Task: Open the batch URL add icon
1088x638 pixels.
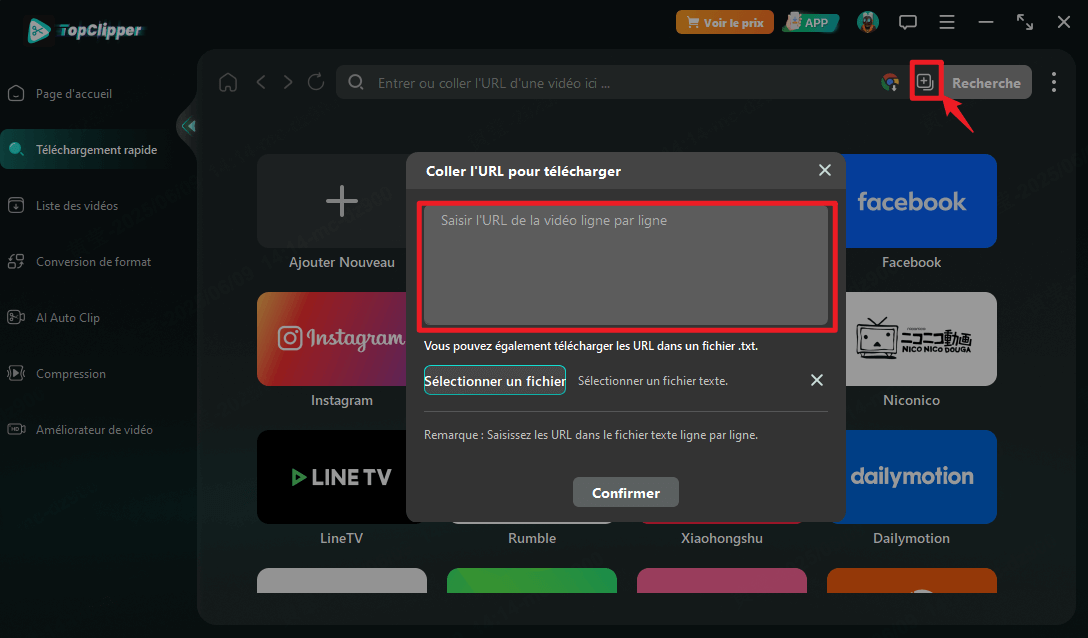Action: [x=924, y=82]
